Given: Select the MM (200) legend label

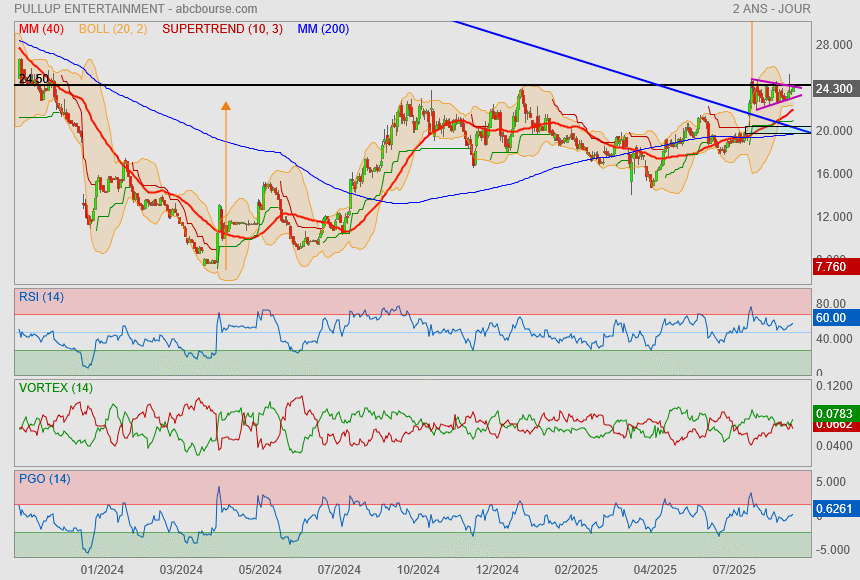Looking at the screenshot, I should point(323,29).
